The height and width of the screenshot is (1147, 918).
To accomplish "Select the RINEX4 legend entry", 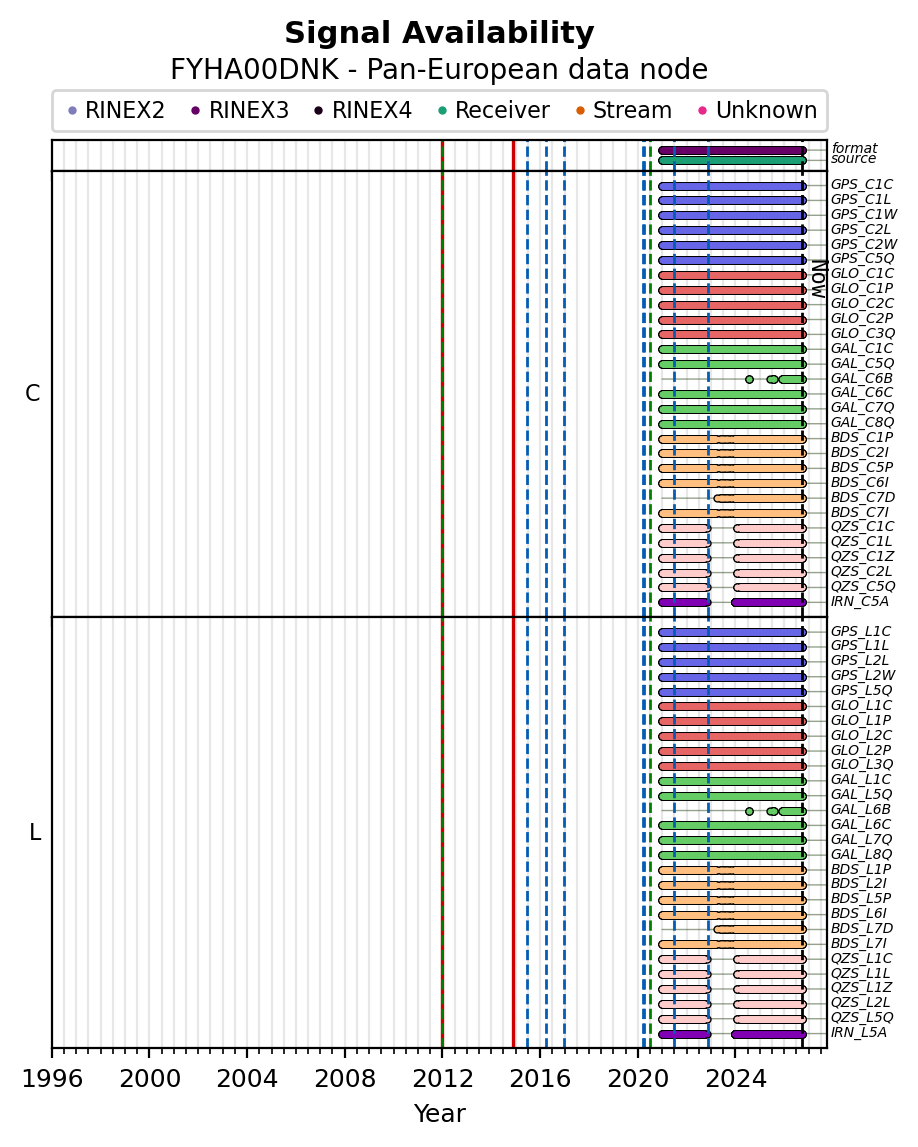I will [x=363, y=110].
